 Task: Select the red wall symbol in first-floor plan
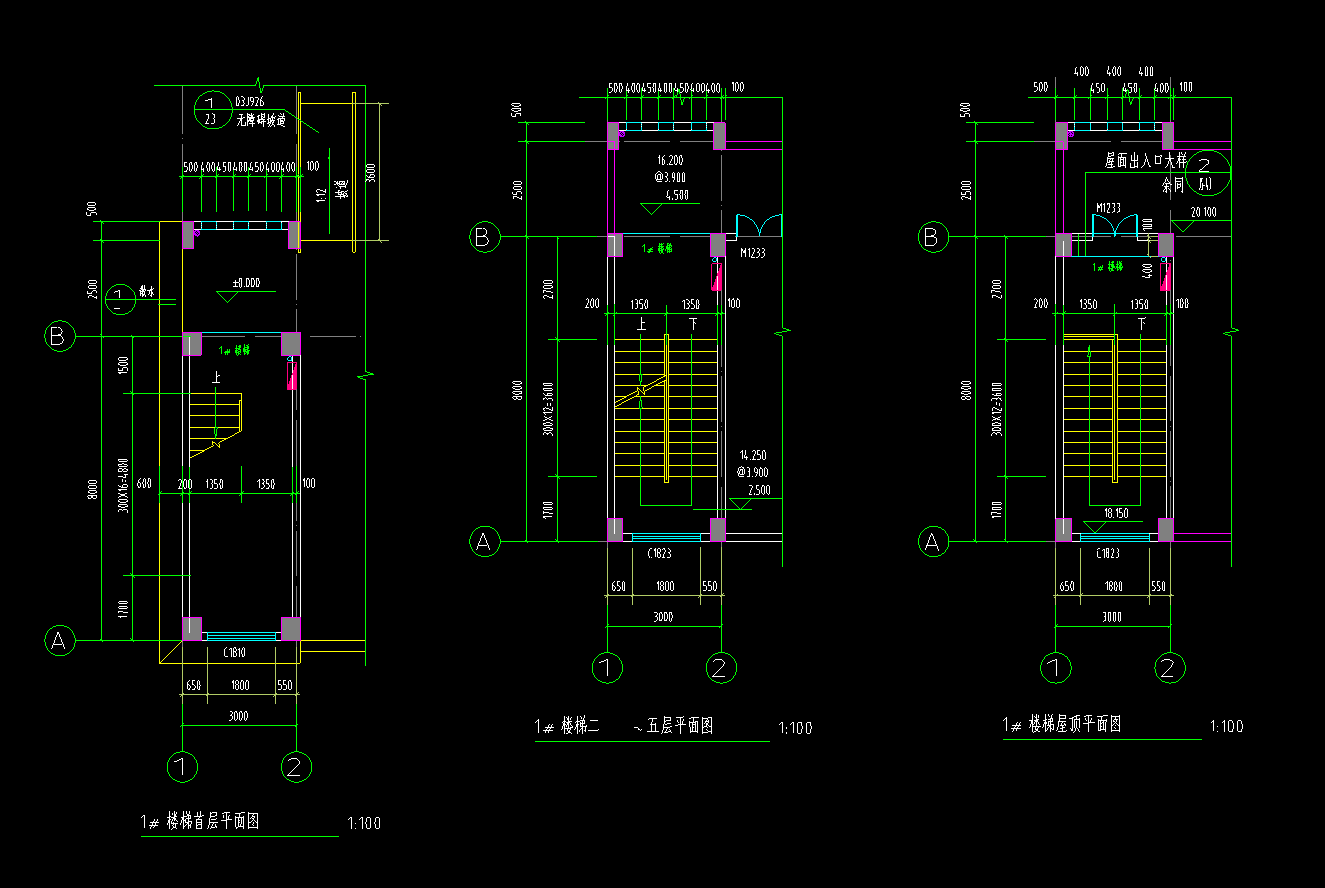tap(292, 376)
